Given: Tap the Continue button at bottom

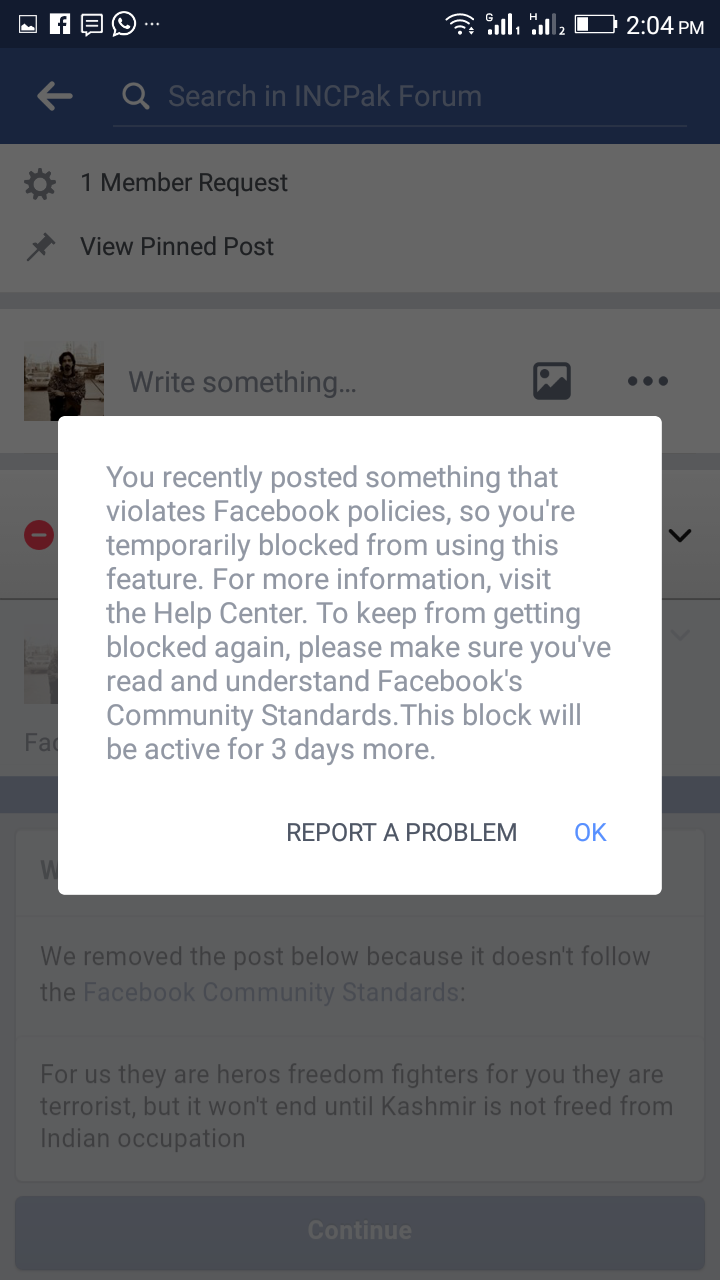Looking at the screenshot, I should 360,1230.
